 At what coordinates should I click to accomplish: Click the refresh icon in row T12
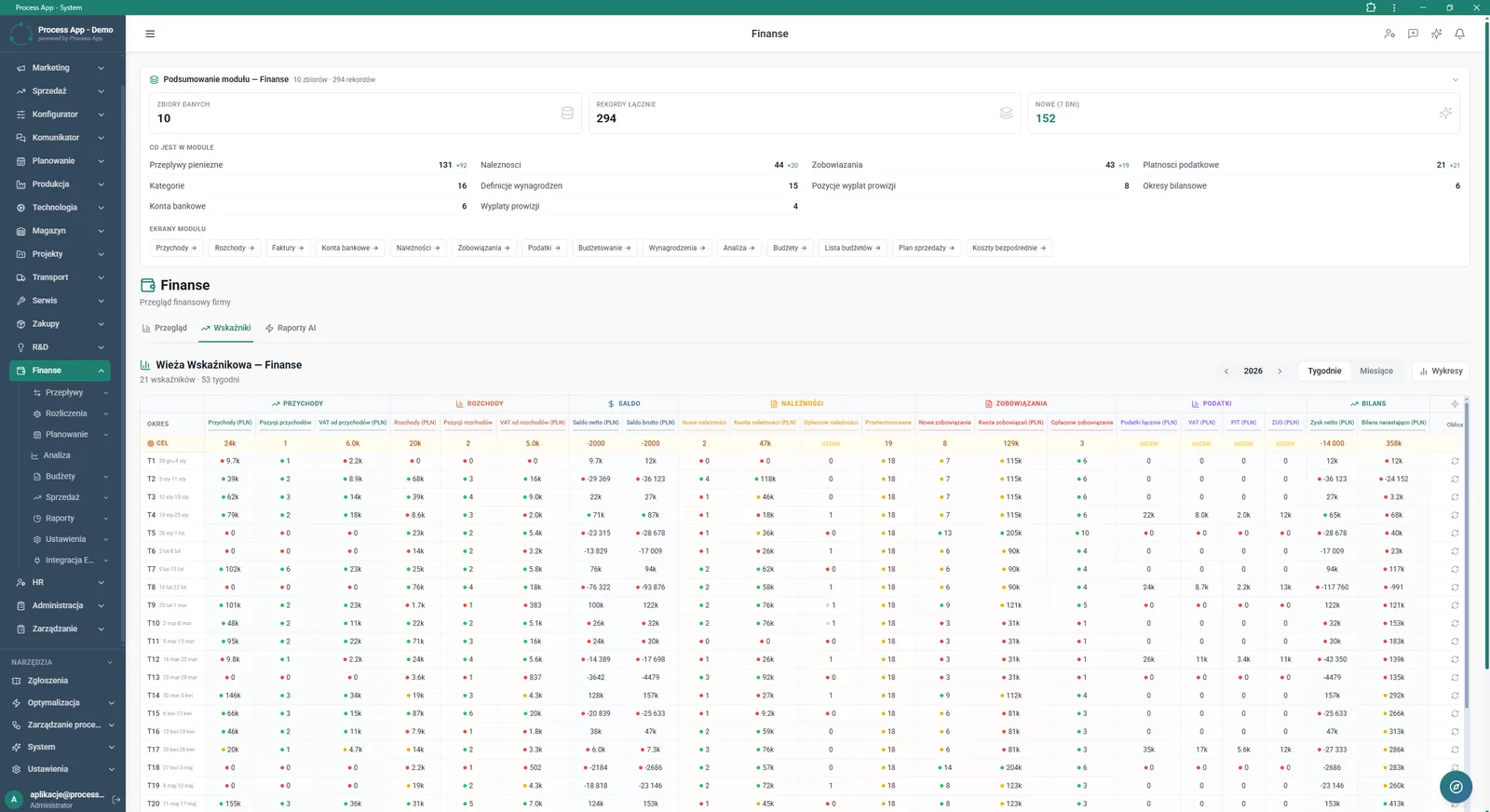(1455, 659)
